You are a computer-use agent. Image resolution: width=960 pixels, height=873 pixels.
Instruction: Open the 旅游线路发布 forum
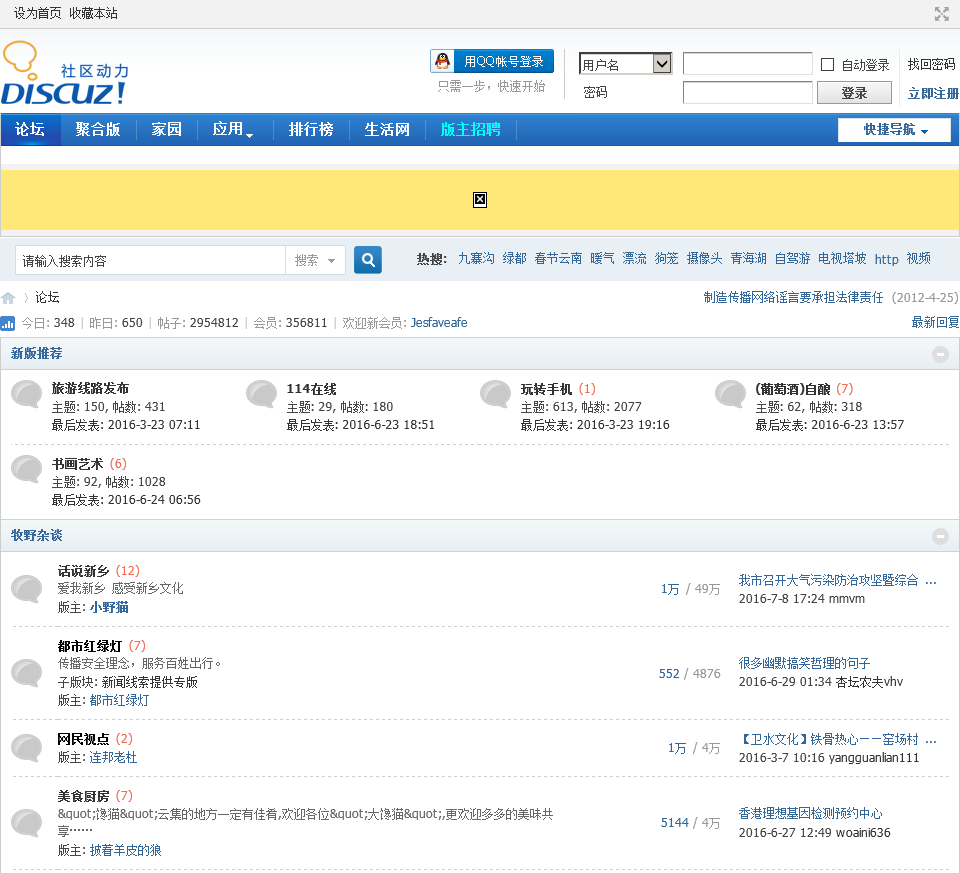click(x=90, y=388)
